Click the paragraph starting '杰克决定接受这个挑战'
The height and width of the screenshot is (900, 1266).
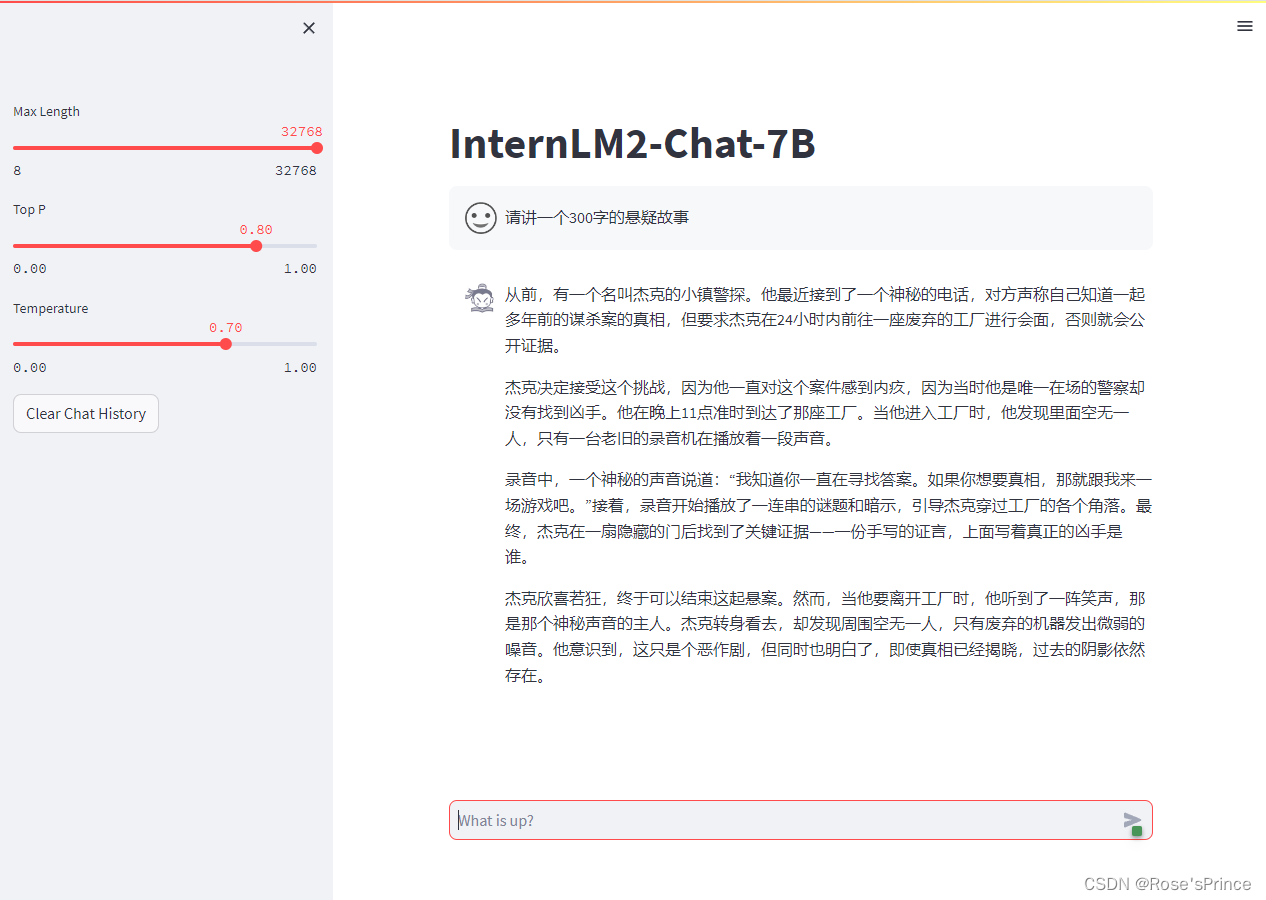pyautogui.click(x=825, y=412)
